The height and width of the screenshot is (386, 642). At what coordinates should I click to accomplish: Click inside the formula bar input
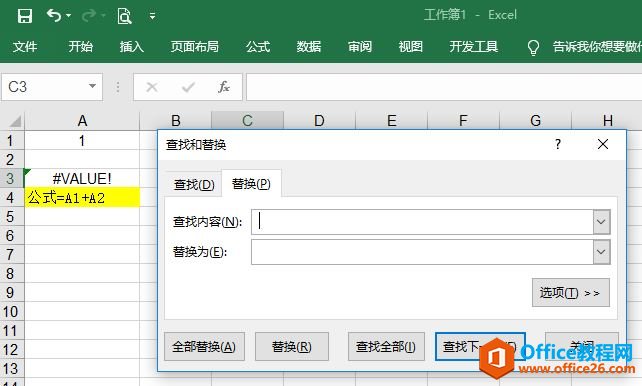click(444, 87)
